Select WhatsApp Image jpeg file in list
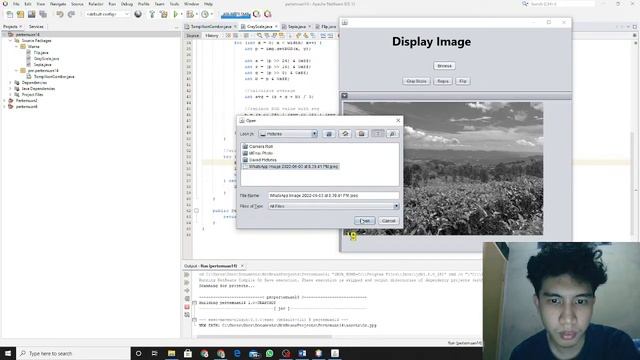Image resolution: width=640 pixels, height=360 pixels. 290,167
